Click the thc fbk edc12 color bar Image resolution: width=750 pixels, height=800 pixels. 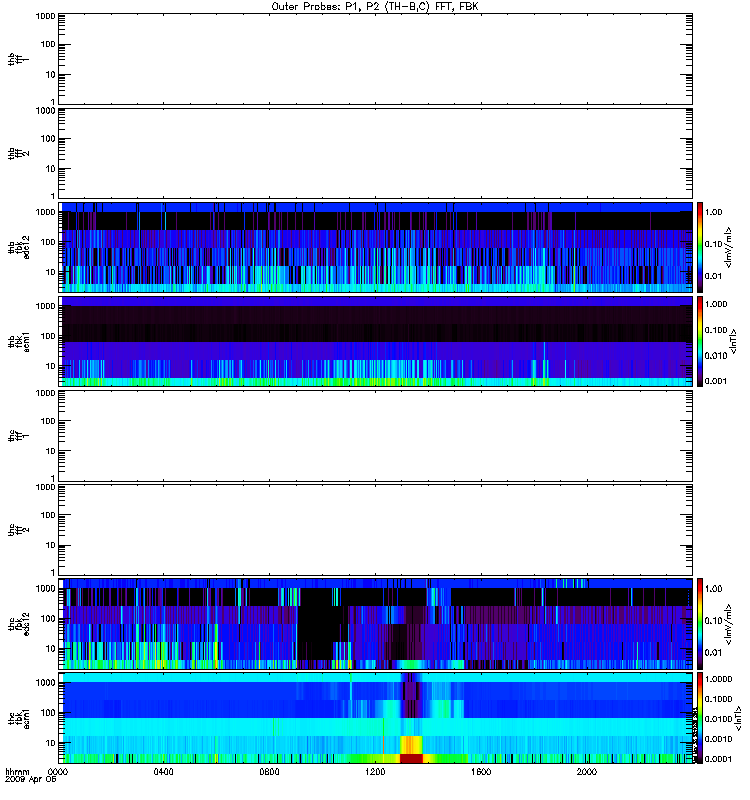click(x=700, y=624)
